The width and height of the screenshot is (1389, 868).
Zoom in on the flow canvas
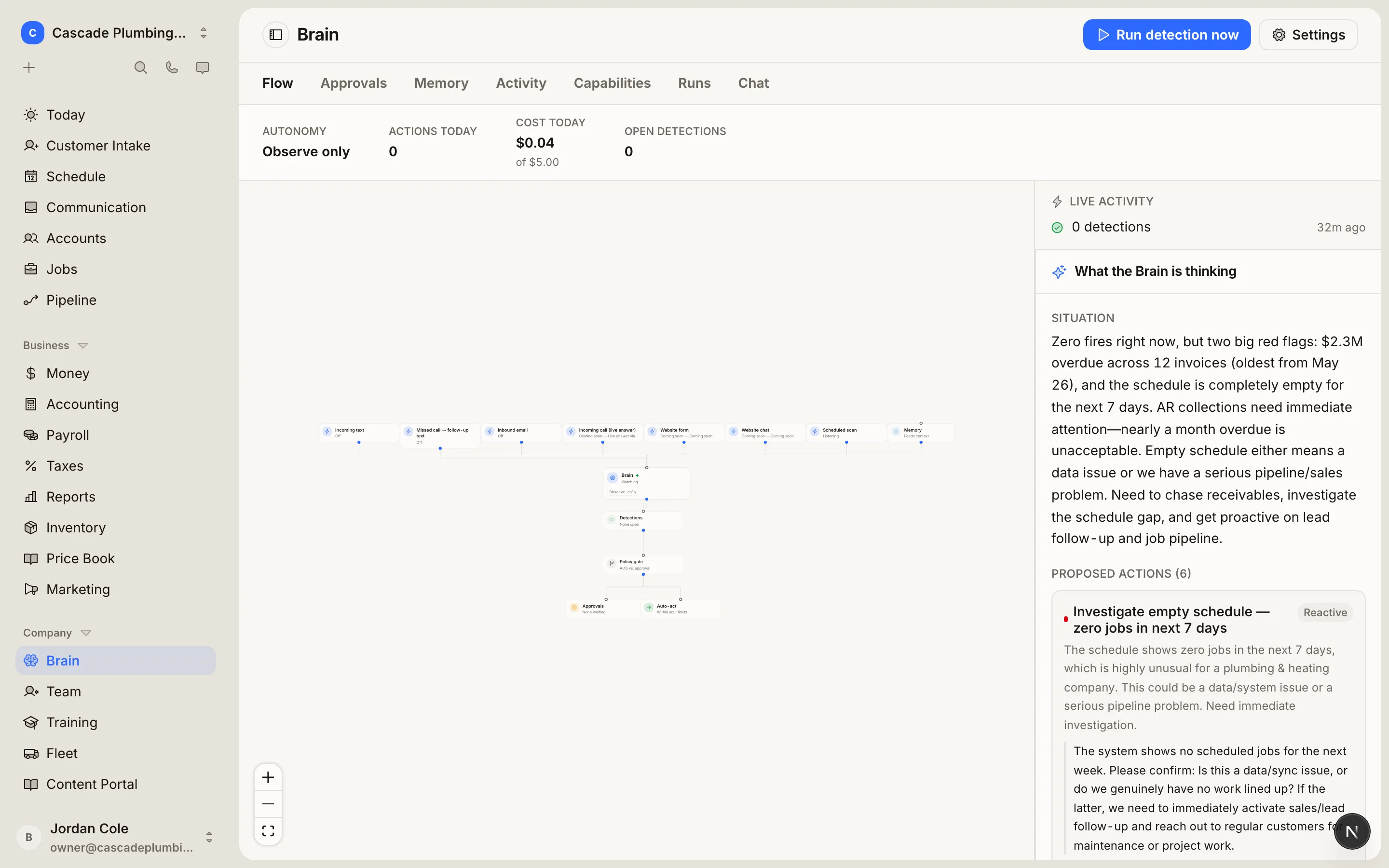[268, 777]
